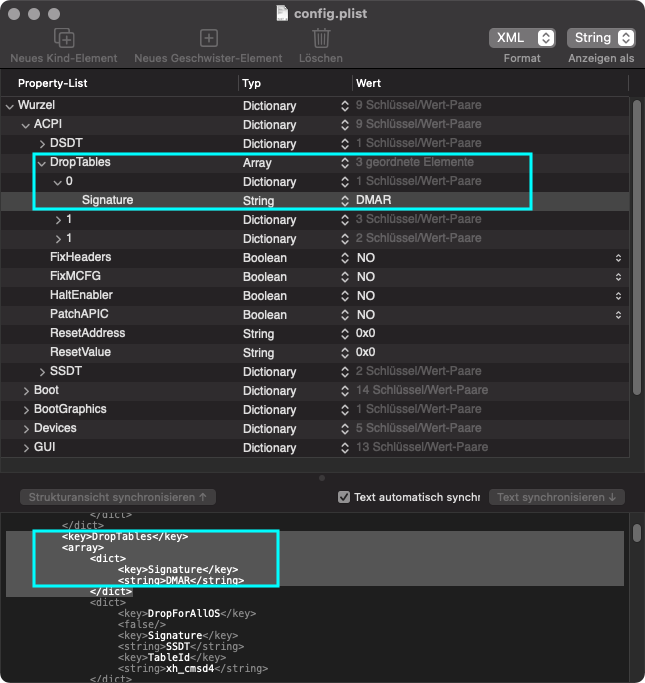This screenshot has width=645, height=683.
Task: Change type stepper for ResetAddress row
Action: [x=345, y=334]
